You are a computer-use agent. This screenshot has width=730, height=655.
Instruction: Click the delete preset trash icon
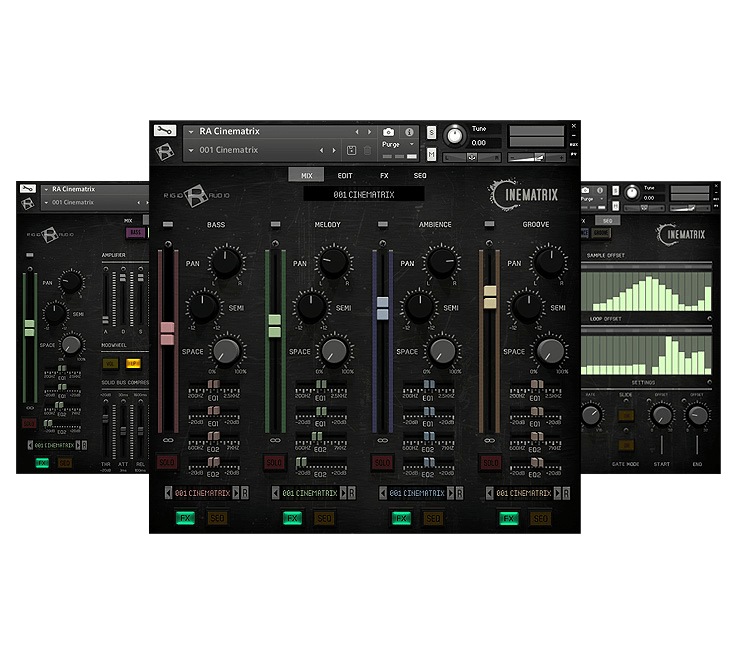(367, 150)
